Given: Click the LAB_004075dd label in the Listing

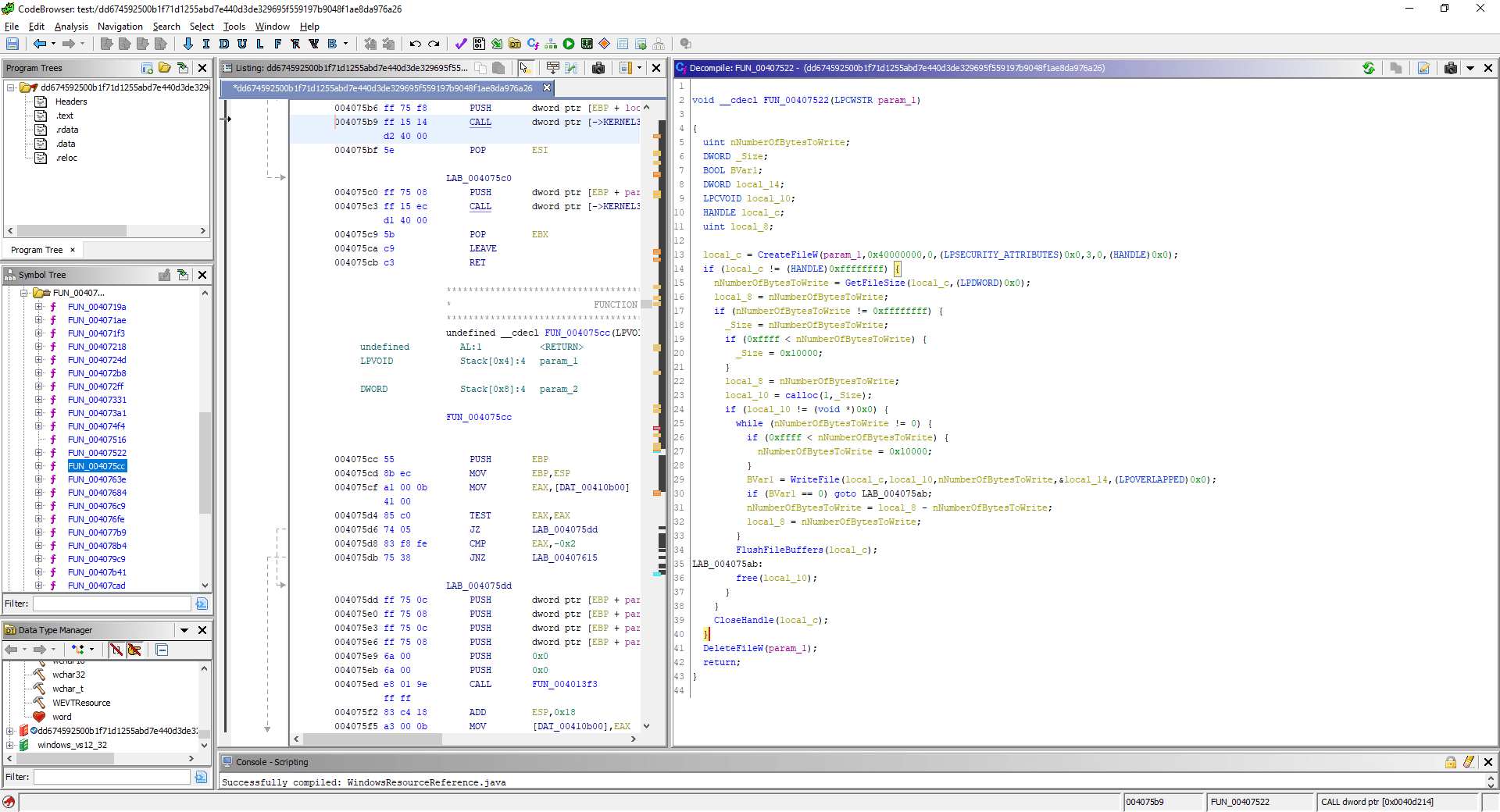Looking at the screenshot, I should [479, 586].
